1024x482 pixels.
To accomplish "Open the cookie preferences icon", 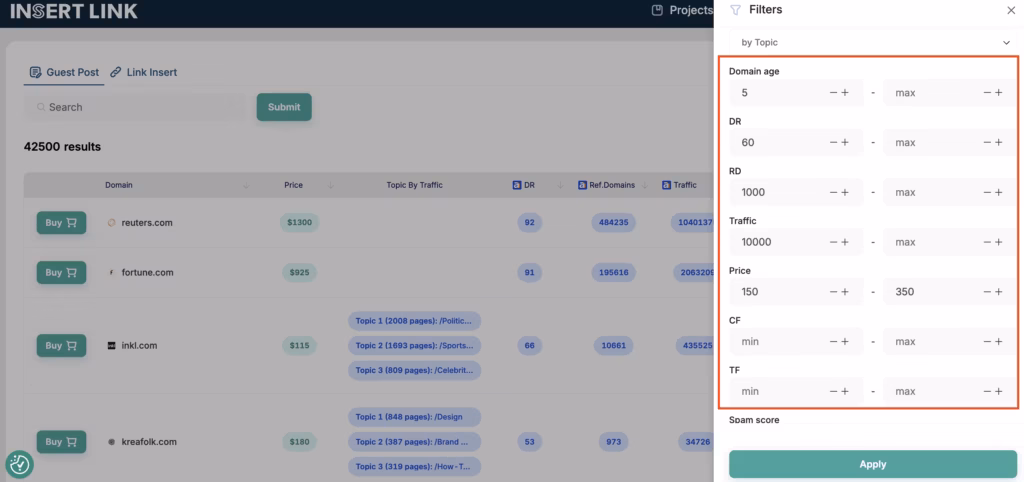I will [20, 464].
